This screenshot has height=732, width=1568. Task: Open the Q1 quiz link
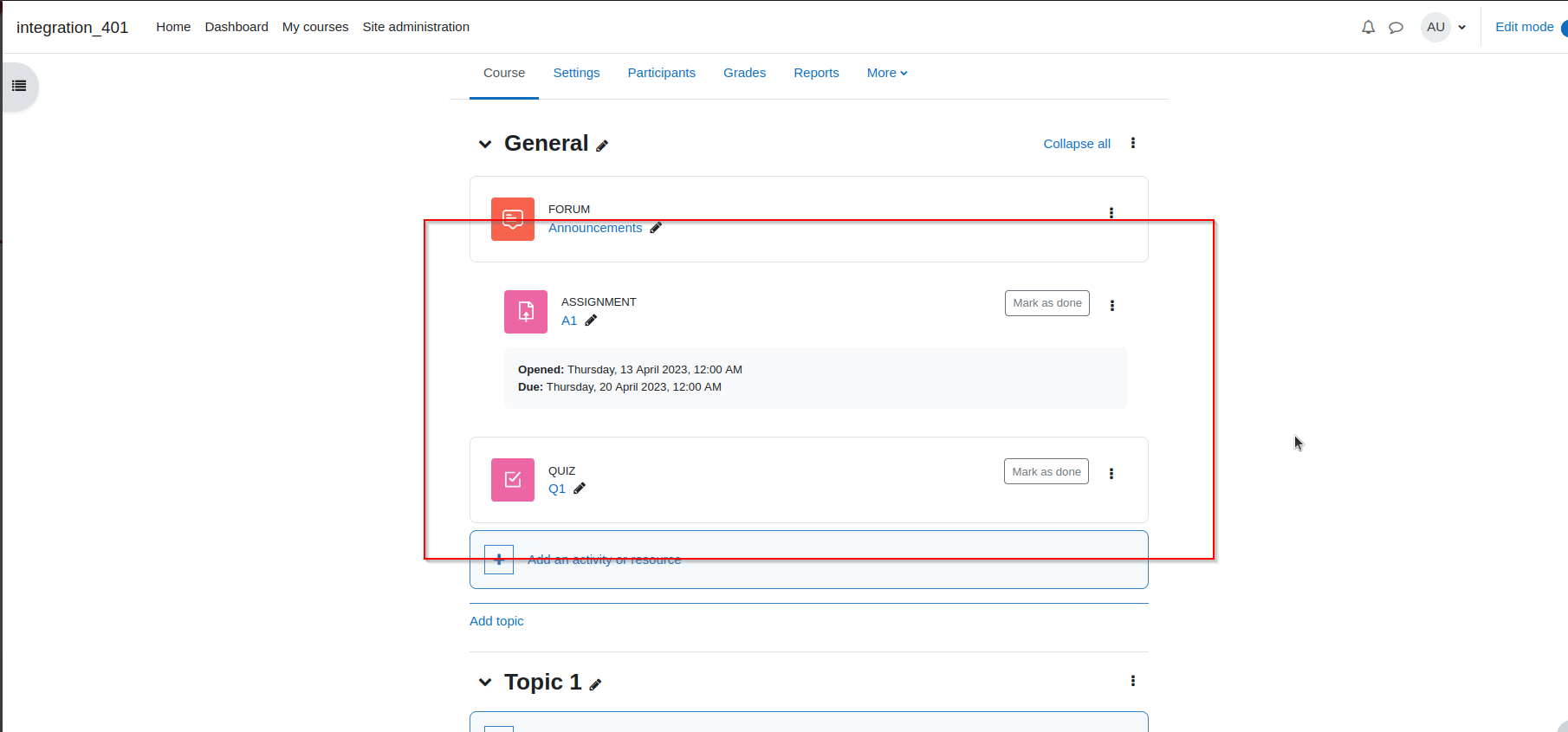(557, 489)
